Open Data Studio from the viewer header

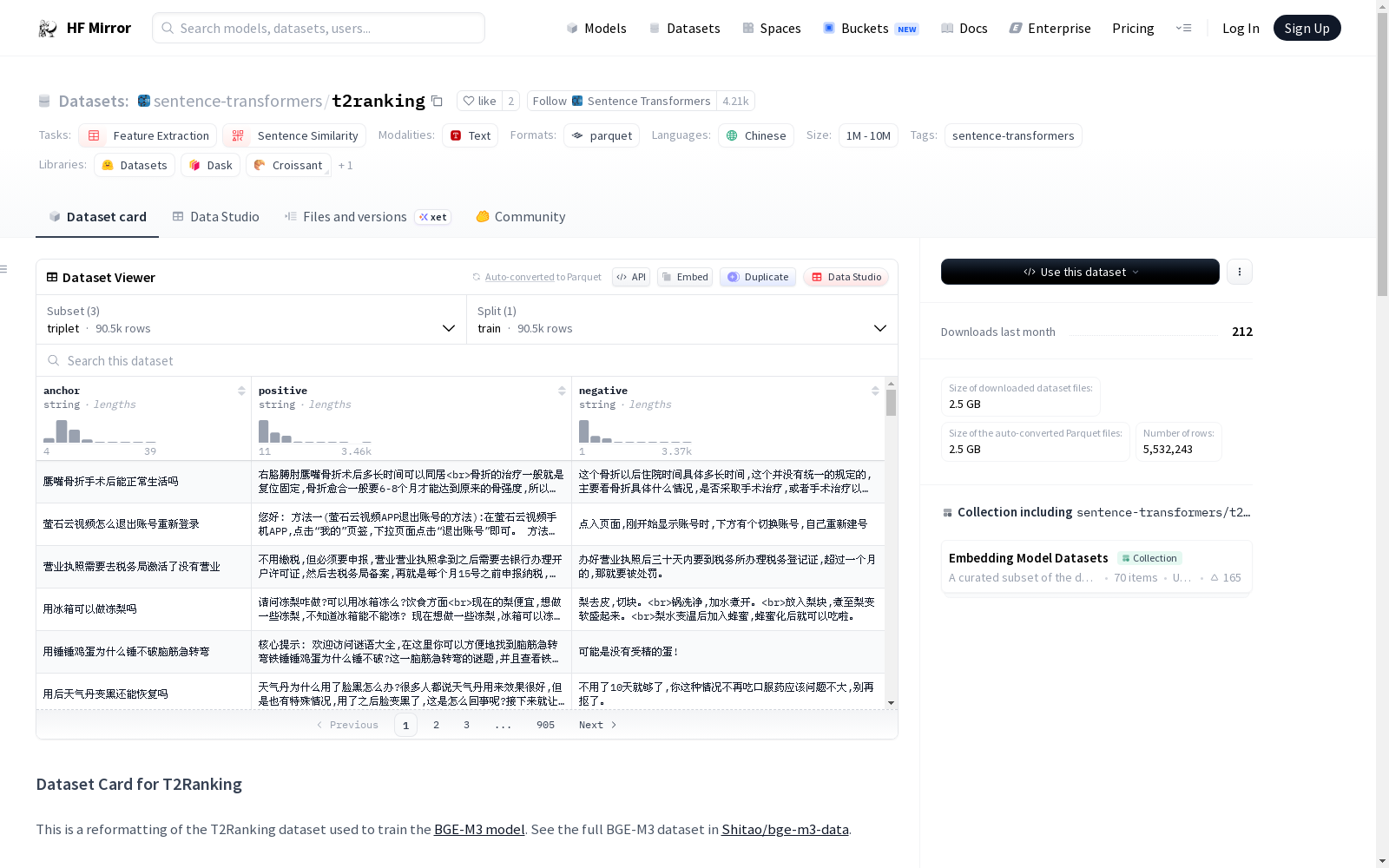coord(846,277)
